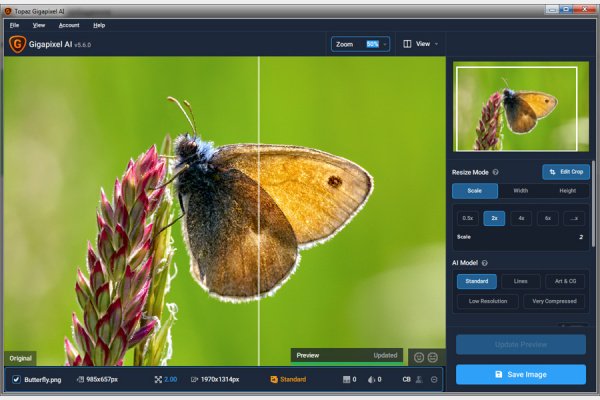The width and height of the screenshot is (600, 400).
Task: Choose the Very Compressed AI model
Action: click(x=554, y=301)
